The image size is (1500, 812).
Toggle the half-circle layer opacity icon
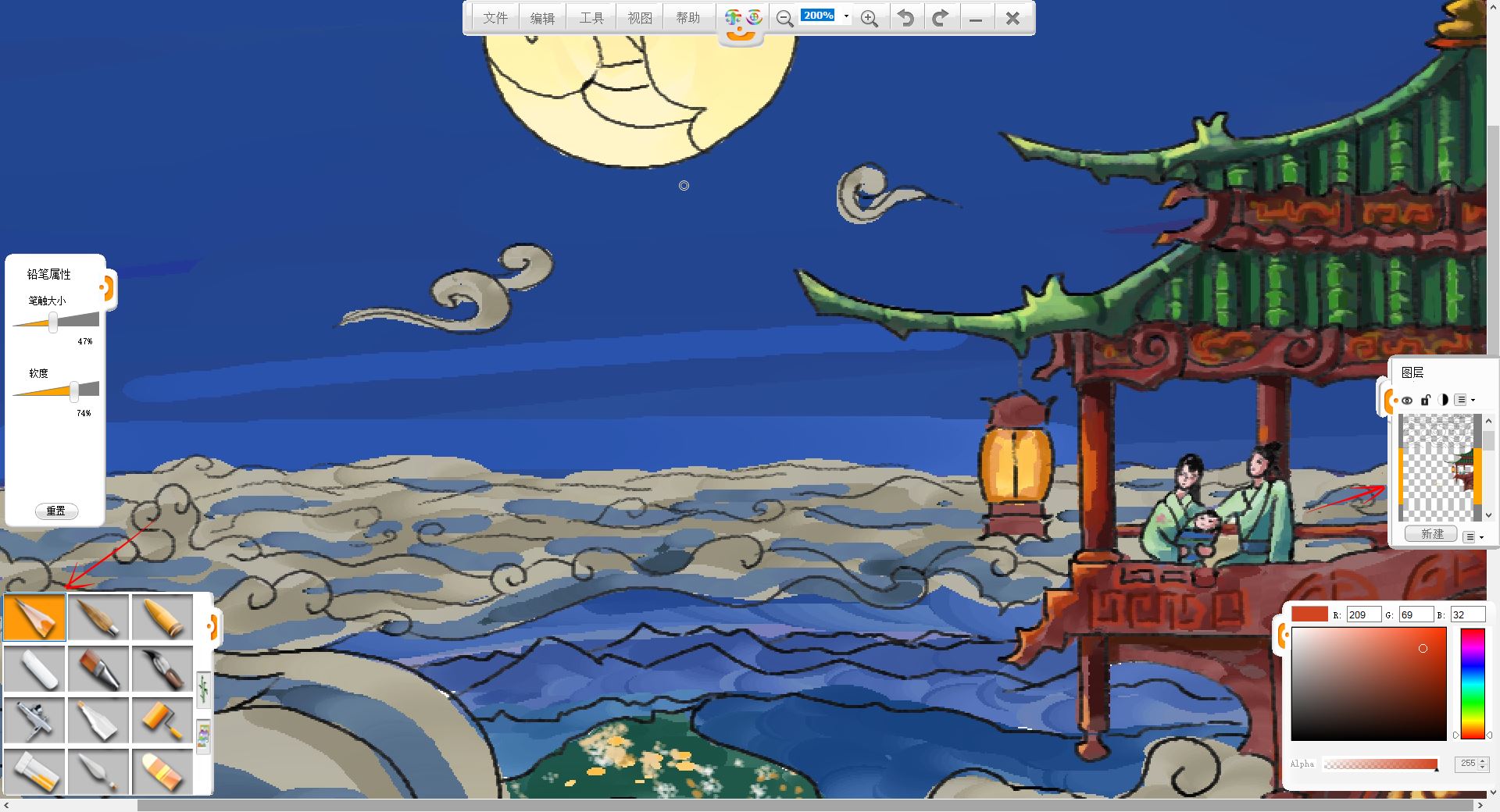coord(1443,400)
